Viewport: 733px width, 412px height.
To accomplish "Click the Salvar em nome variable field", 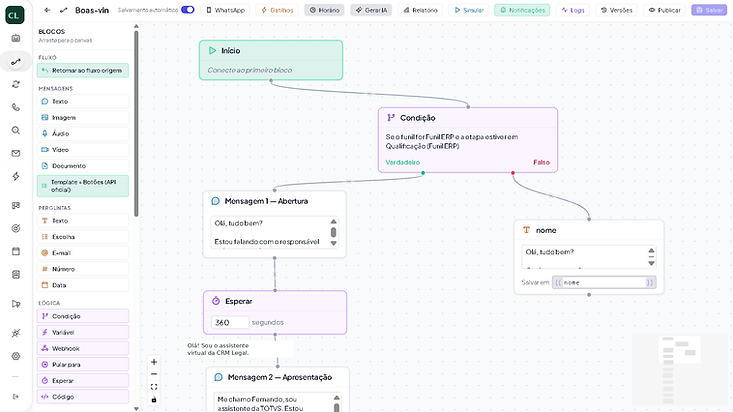I will click(x=604, y=282).
